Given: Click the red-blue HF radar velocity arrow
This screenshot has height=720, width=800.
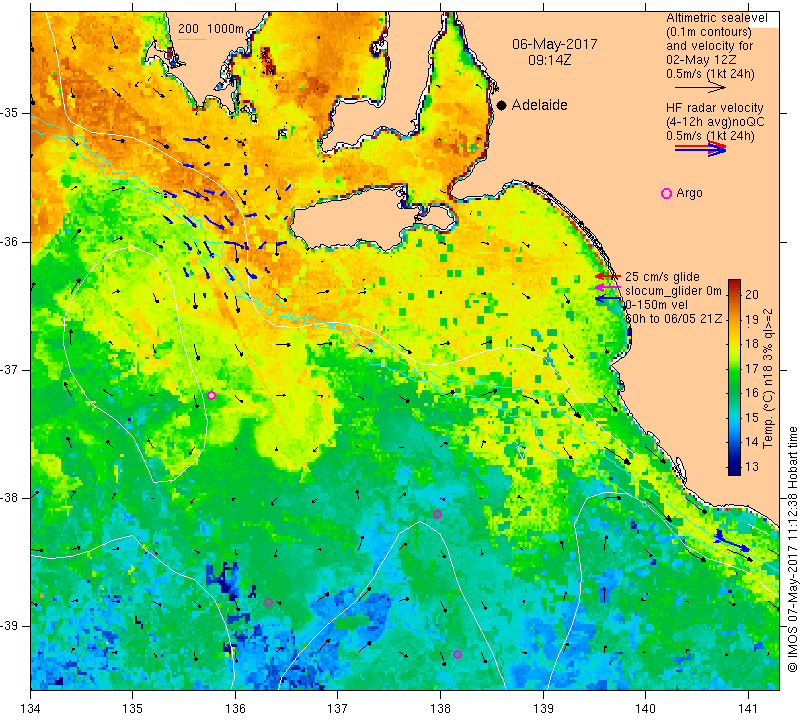Looking at the screenshot, I should 700,149.
